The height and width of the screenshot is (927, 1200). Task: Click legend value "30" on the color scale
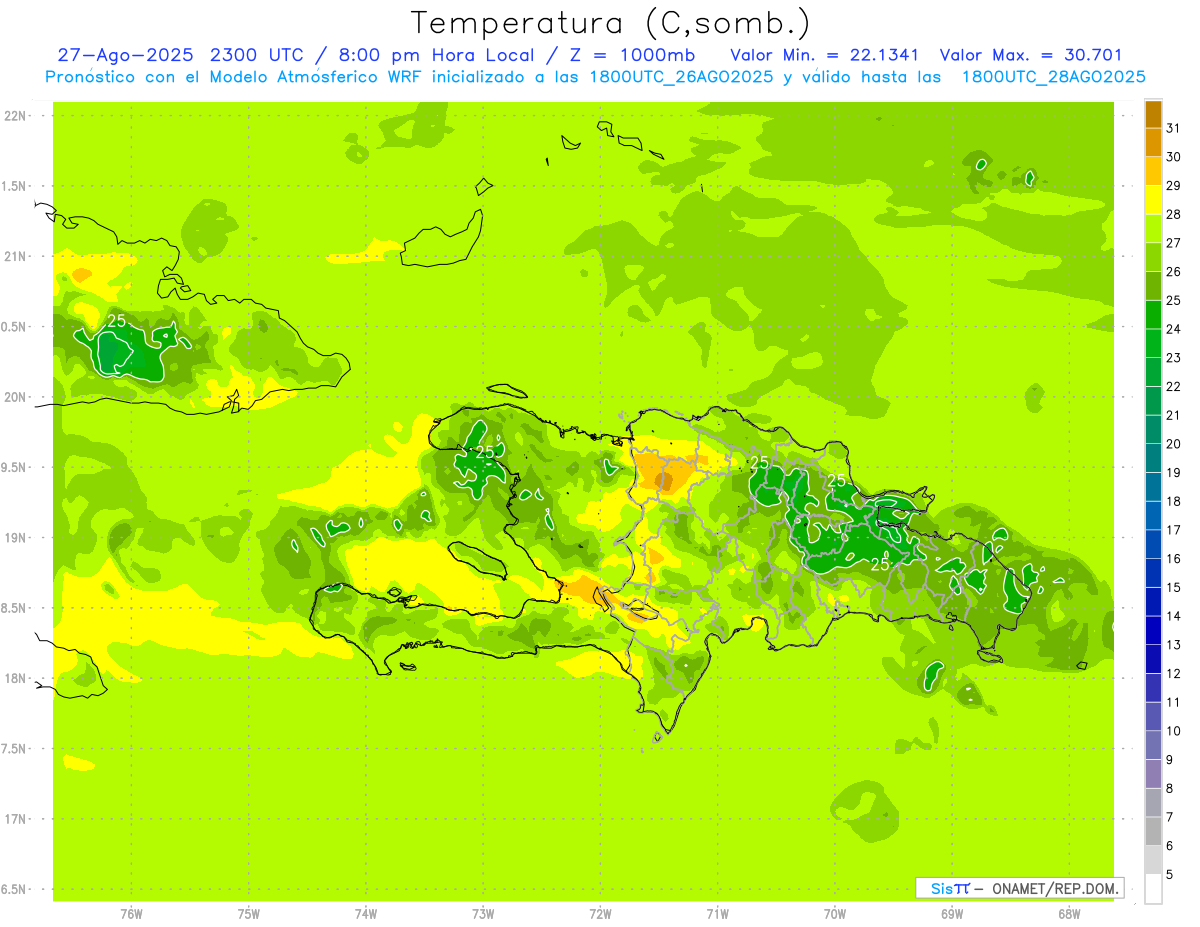pos(1173,157)
